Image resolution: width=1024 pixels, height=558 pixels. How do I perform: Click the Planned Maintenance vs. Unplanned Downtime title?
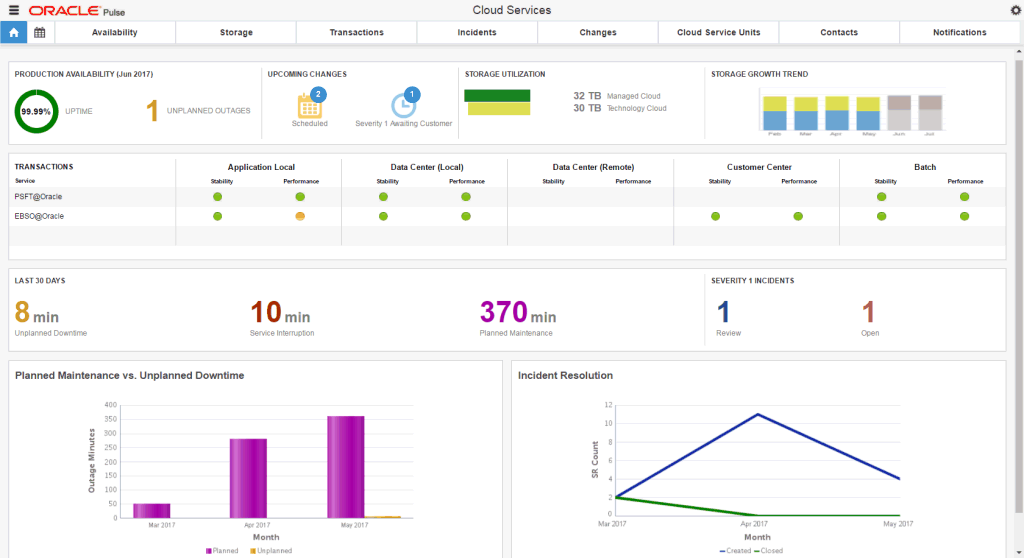click(x=129, y=376)
